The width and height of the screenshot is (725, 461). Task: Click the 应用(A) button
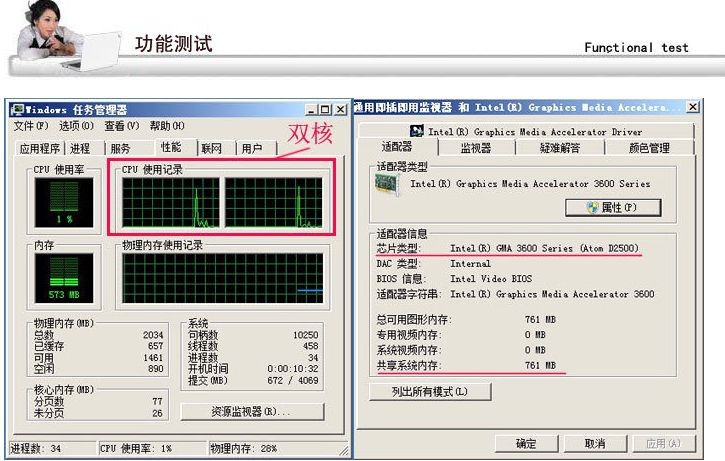coord(664,443)
